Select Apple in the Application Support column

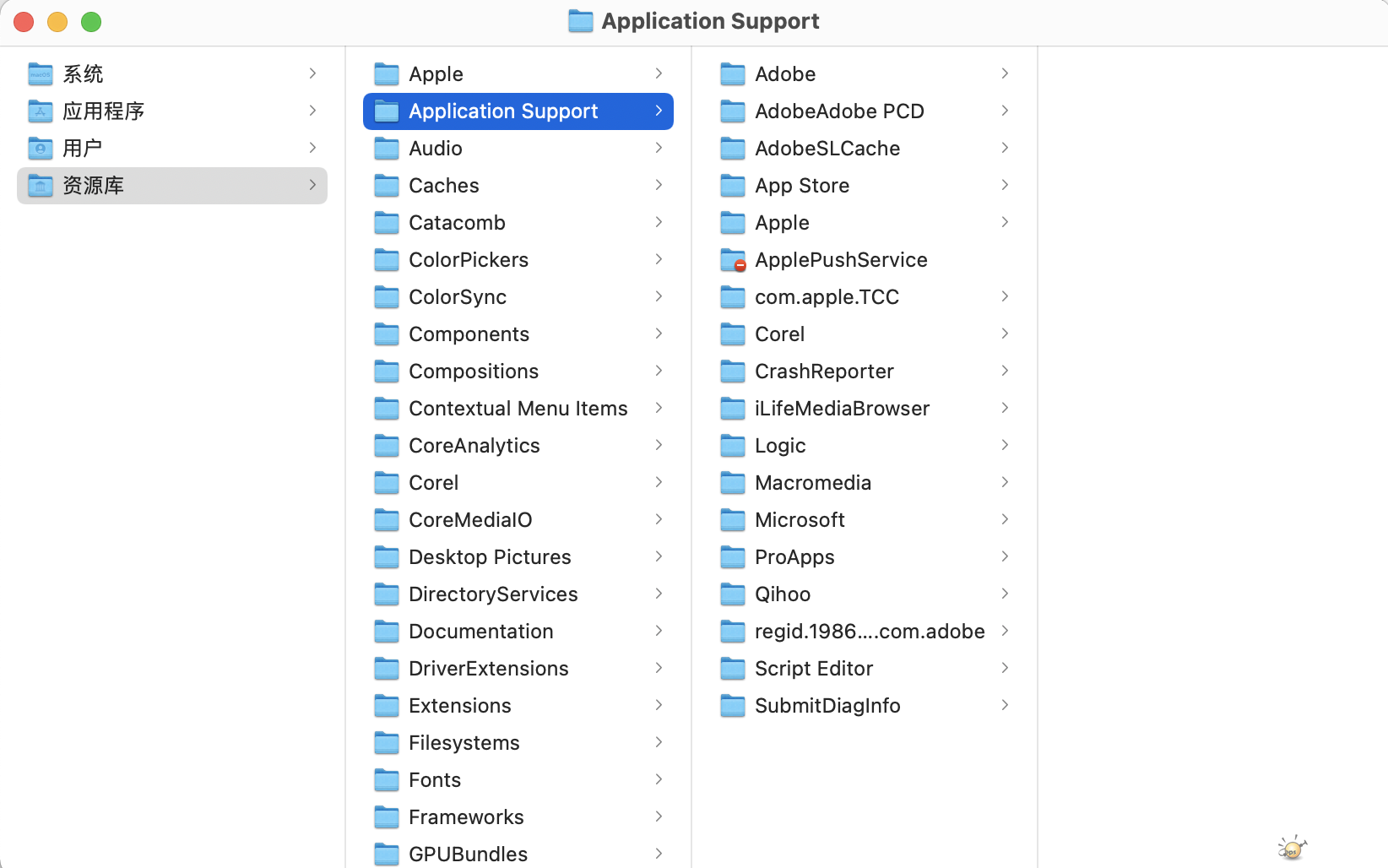click(x=865, y=223)
